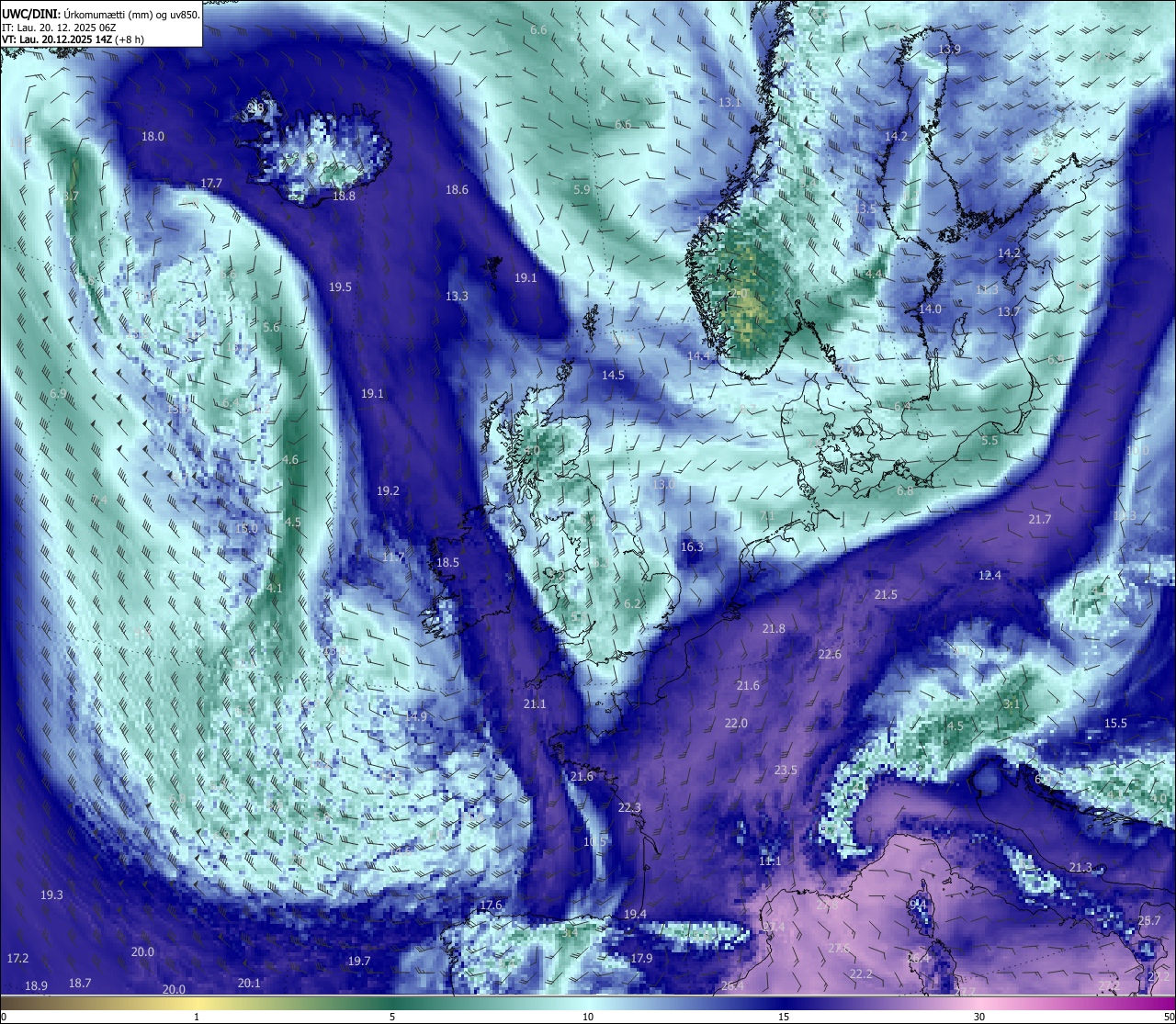
Task: Click the 5.5 value label
Action: coord(989,441)
